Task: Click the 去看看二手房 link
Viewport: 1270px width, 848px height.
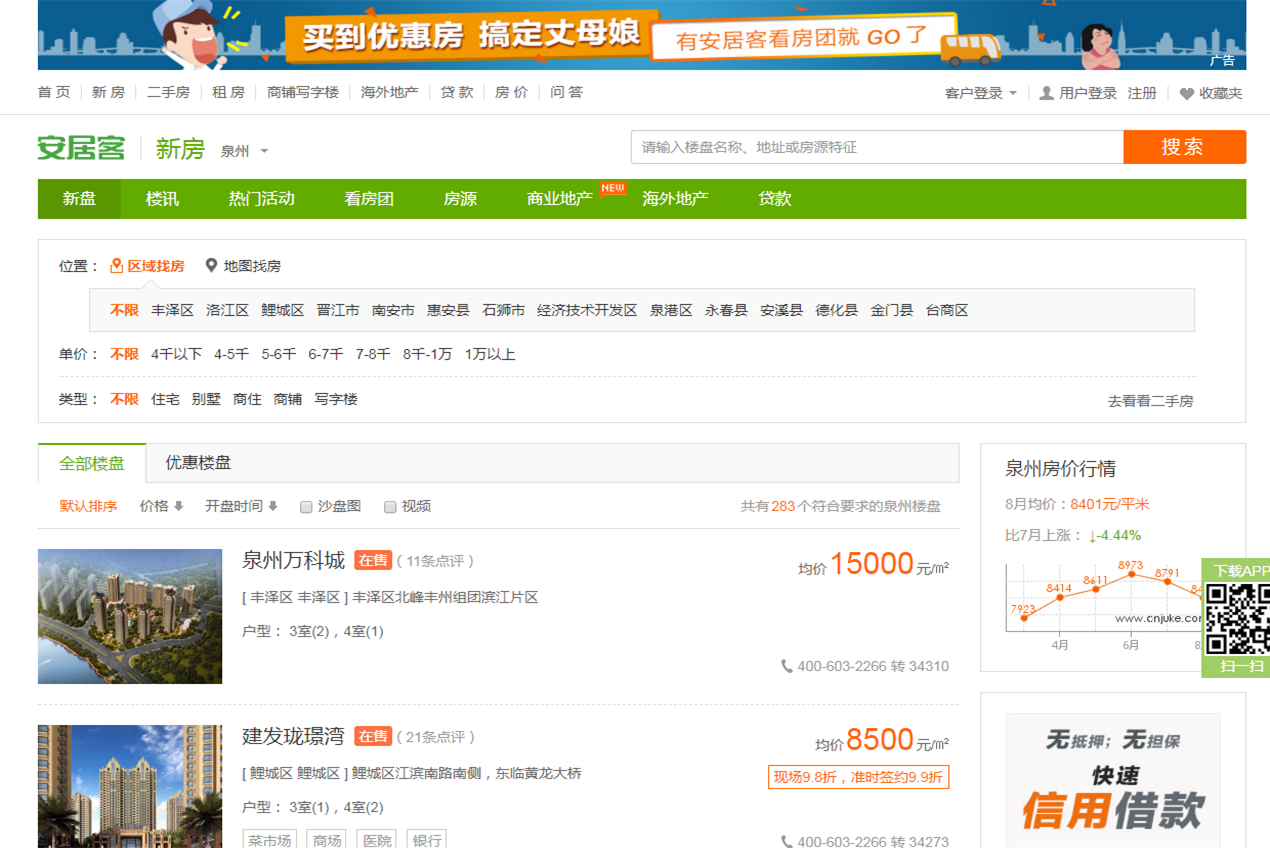Action: point(1150,401)
